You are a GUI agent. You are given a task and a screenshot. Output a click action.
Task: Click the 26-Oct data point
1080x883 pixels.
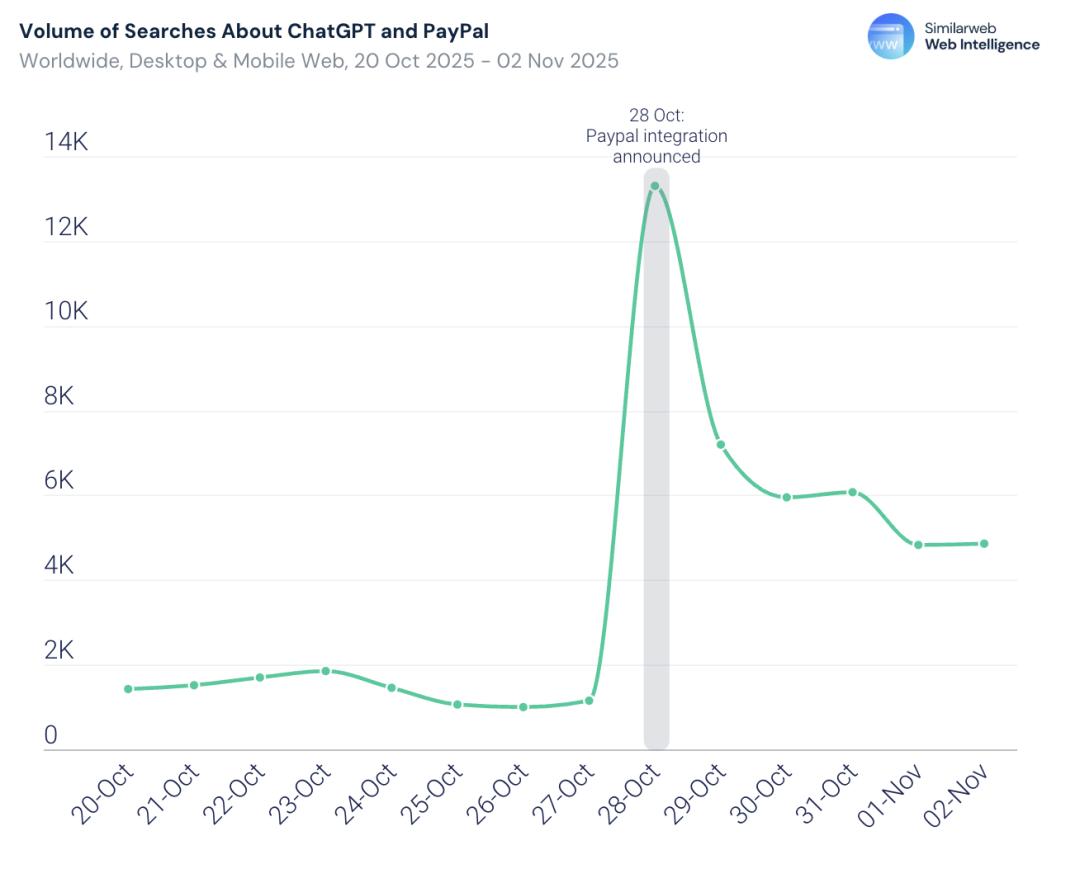(523, 707)
